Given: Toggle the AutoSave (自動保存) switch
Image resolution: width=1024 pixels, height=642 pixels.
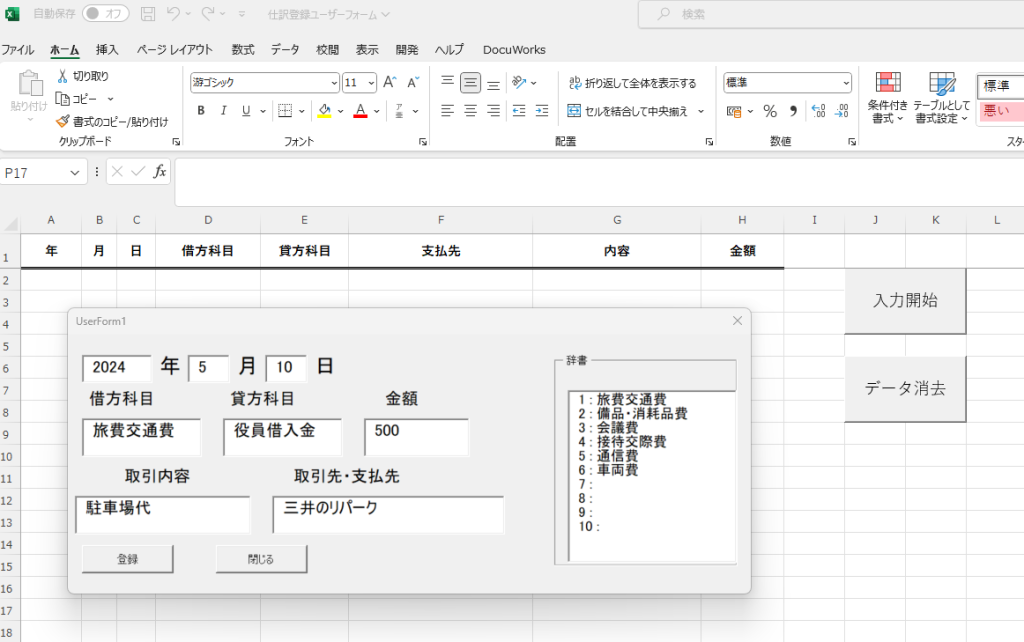Looking at the screenshot, I should point(105,14).
